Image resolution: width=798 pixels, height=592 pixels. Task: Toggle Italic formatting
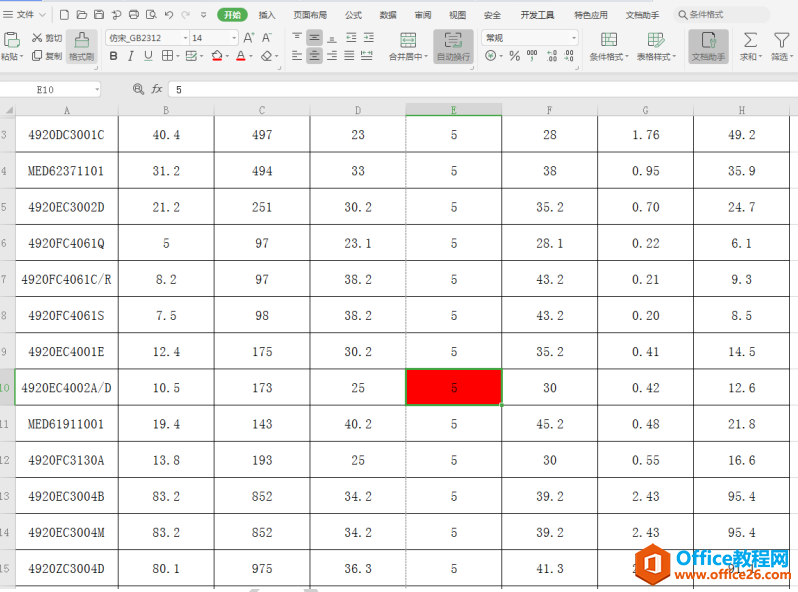(131, 56)
